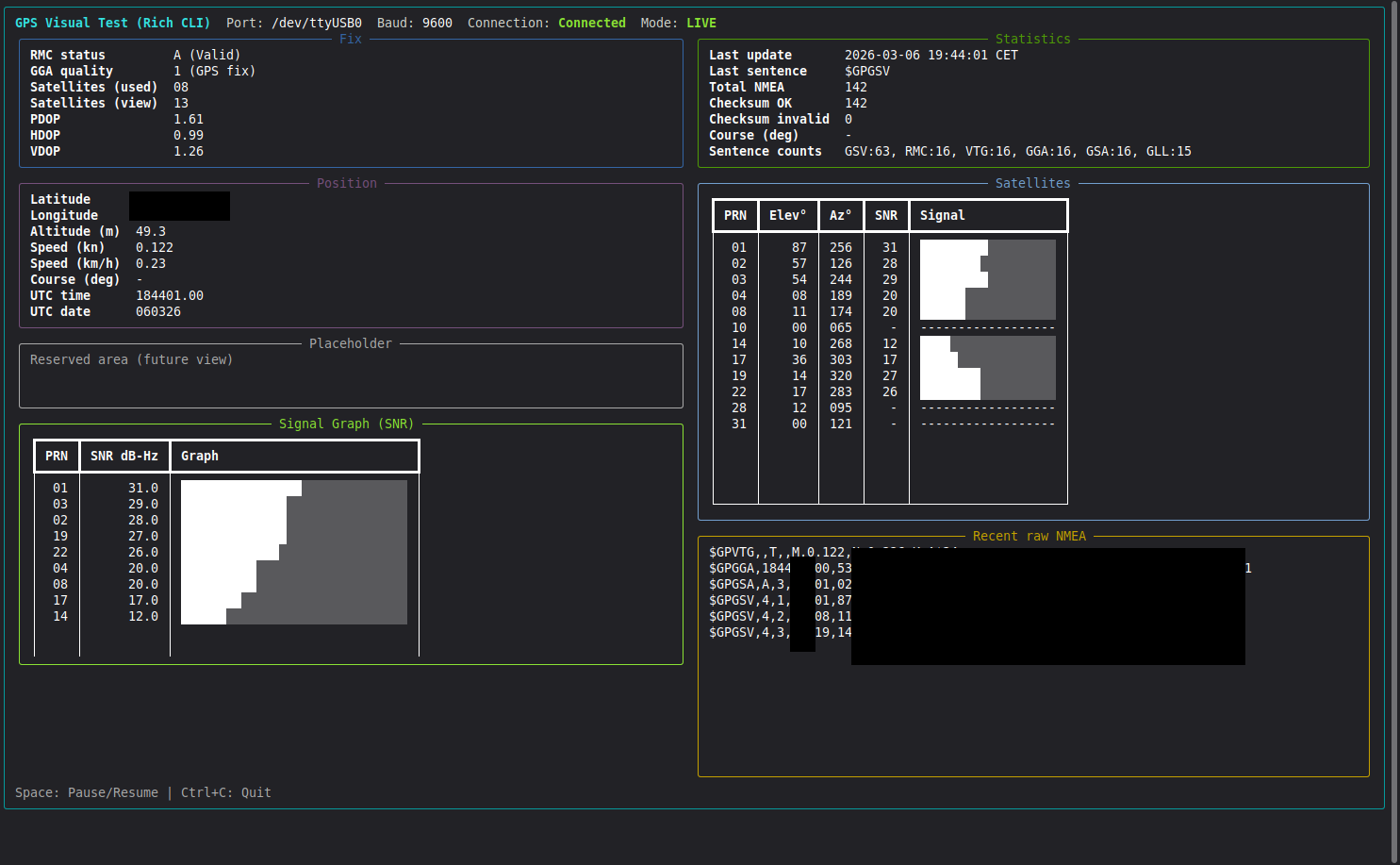Click the VDOP value 1.26
This screenshot has height=865, width=1400.
point(189,151)
